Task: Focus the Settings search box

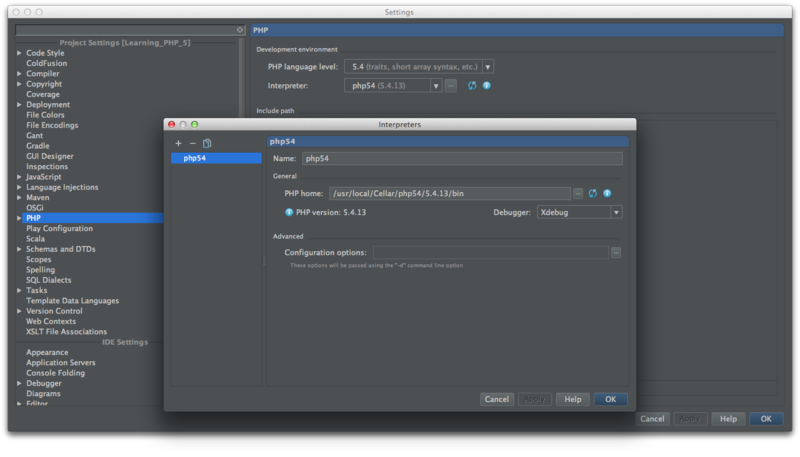Action: pos(126,30)
